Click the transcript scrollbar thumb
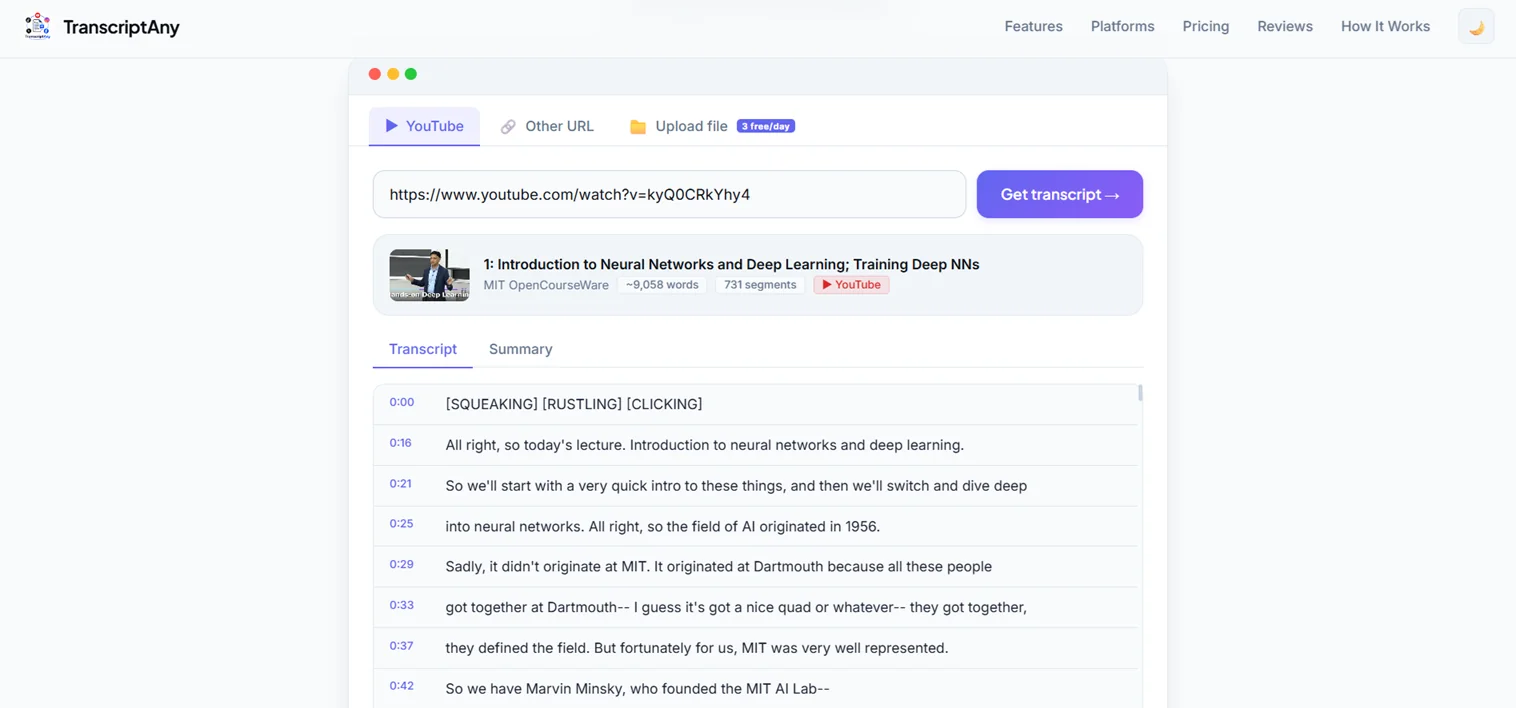The height and width of the screenshot is (708, 1516). point(1140,393)
